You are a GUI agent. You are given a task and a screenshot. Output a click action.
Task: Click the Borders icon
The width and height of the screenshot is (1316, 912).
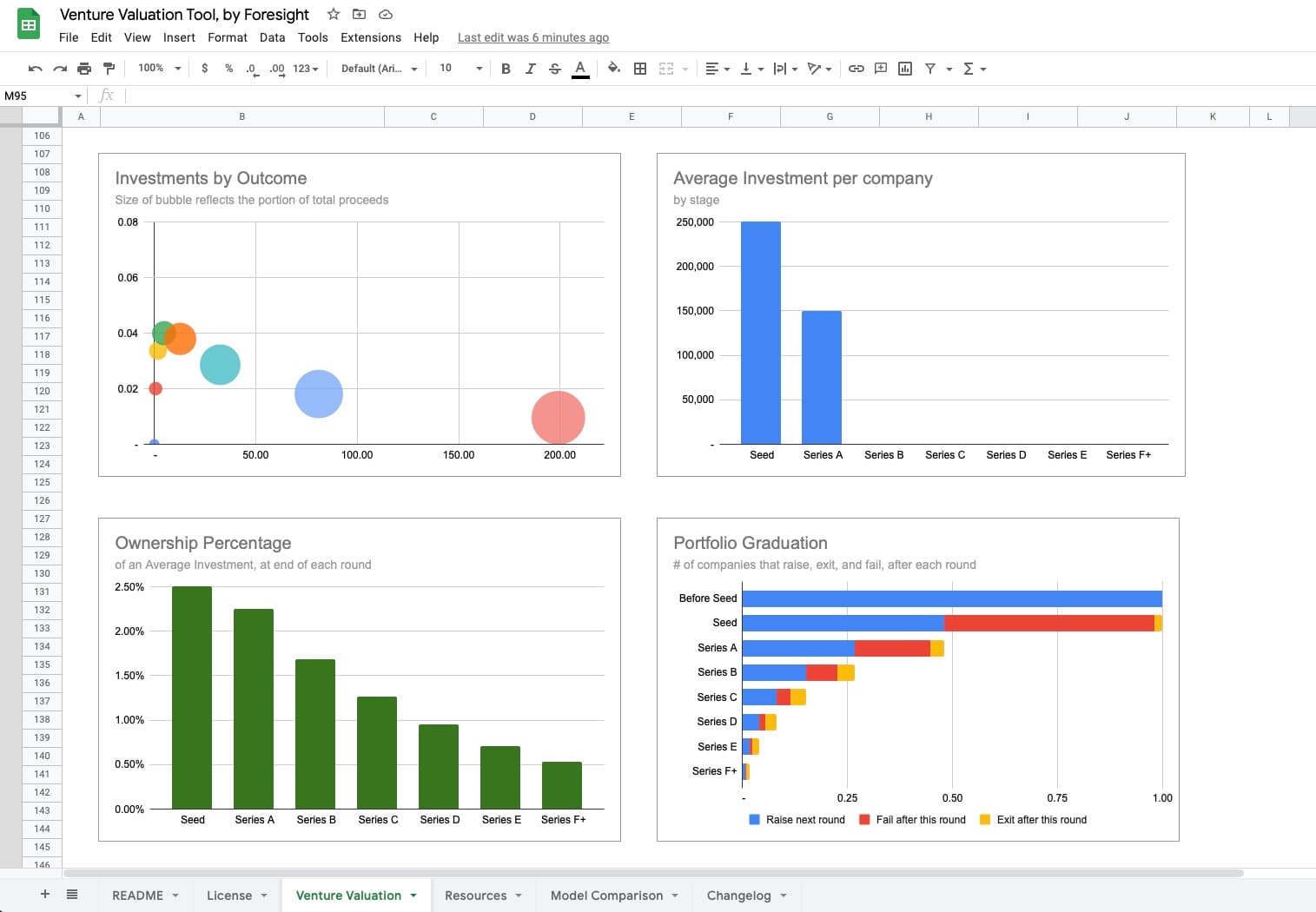(640, 69)
